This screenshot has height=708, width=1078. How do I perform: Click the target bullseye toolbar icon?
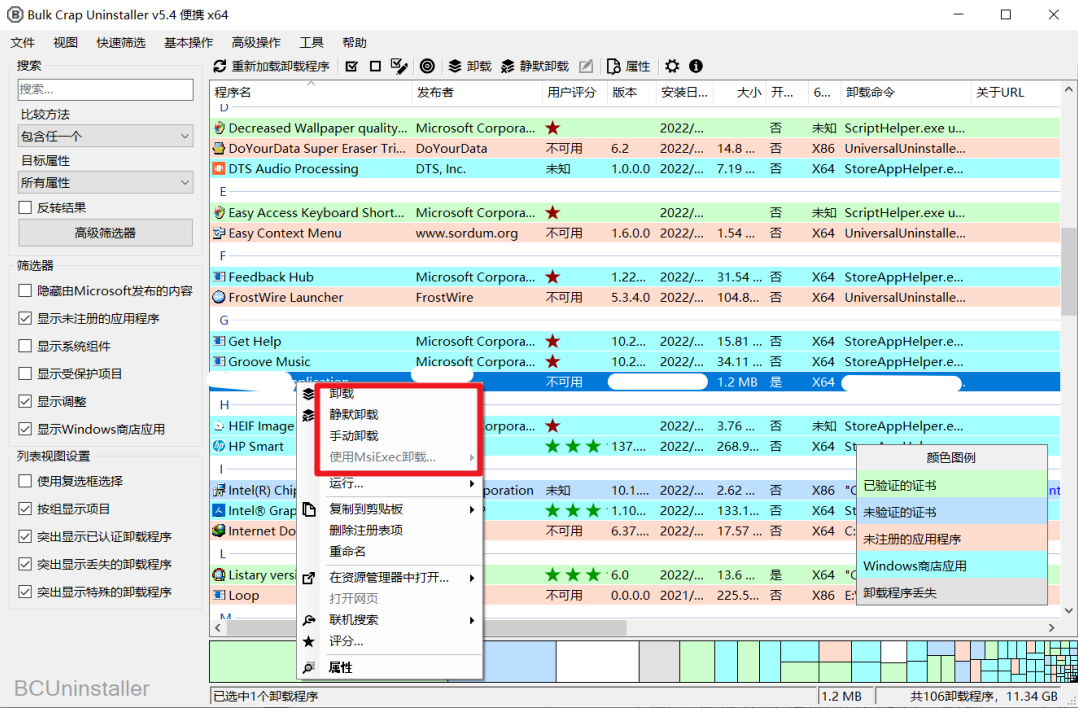[427, 66]
